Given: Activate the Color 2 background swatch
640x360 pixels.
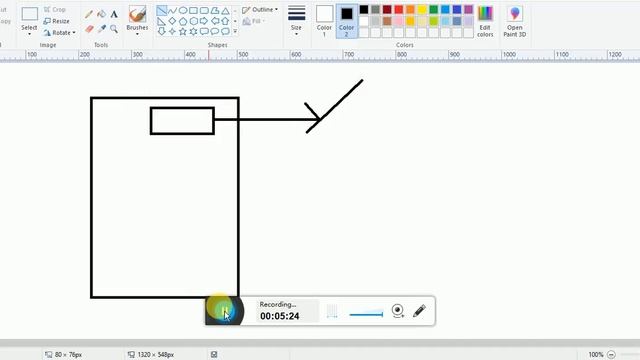Looking at the screenshot, I should click(x=346, y=21).
